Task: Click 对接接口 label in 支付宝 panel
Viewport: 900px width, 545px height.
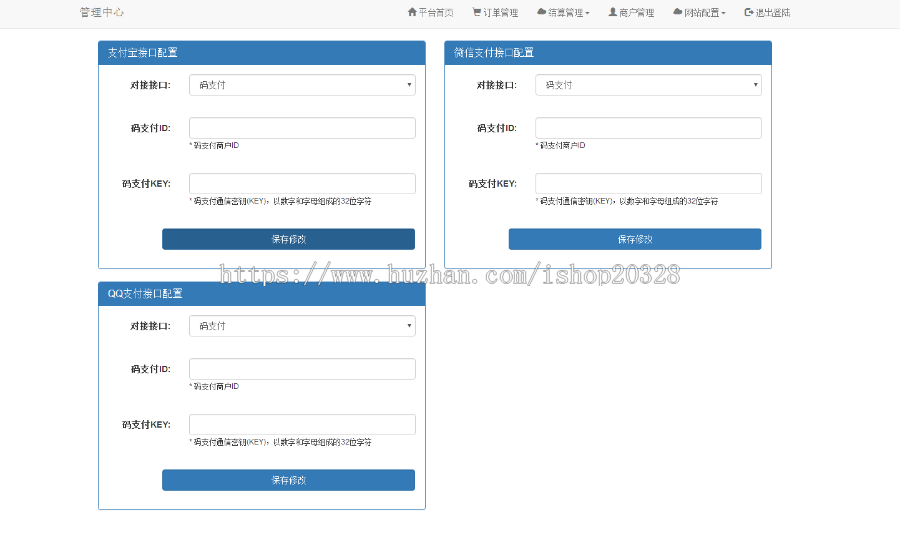Action: [x=150, y=85]
